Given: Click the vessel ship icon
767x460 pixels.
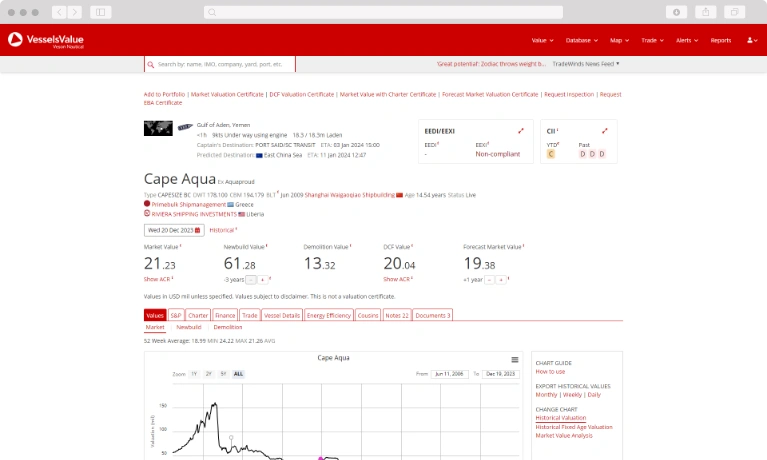Looking at the screenshot, I should [x=185, y=127].
